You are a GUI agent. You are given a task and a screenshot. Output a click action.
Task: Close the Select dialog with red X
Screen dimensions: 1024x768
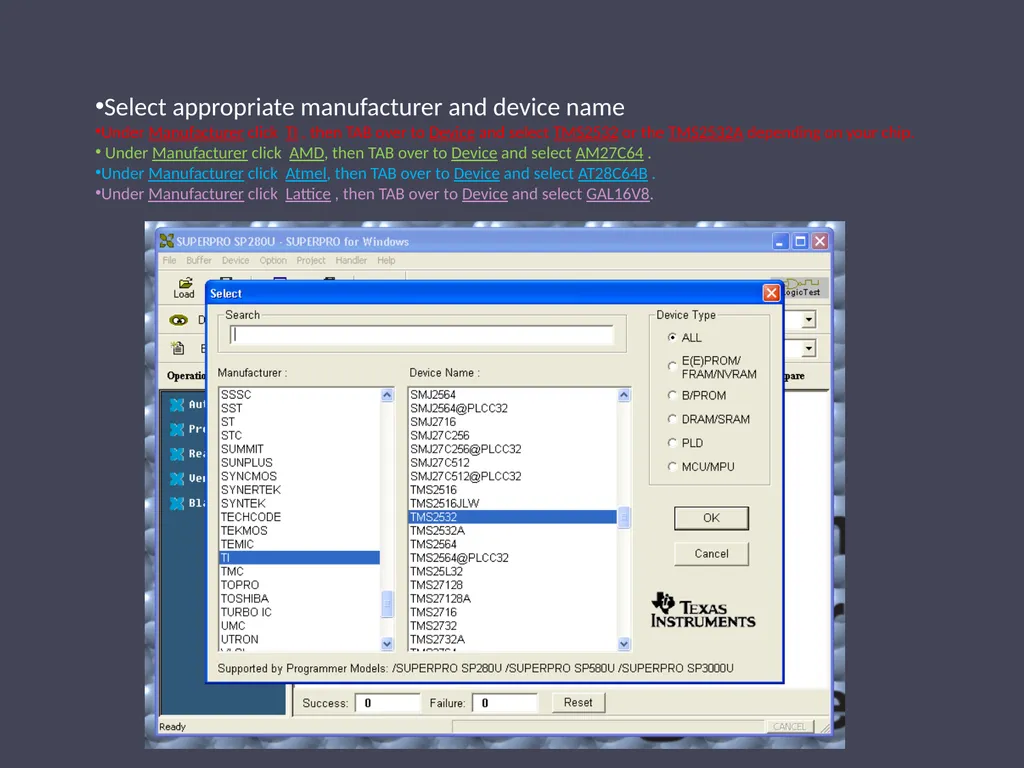click(771, 293)
